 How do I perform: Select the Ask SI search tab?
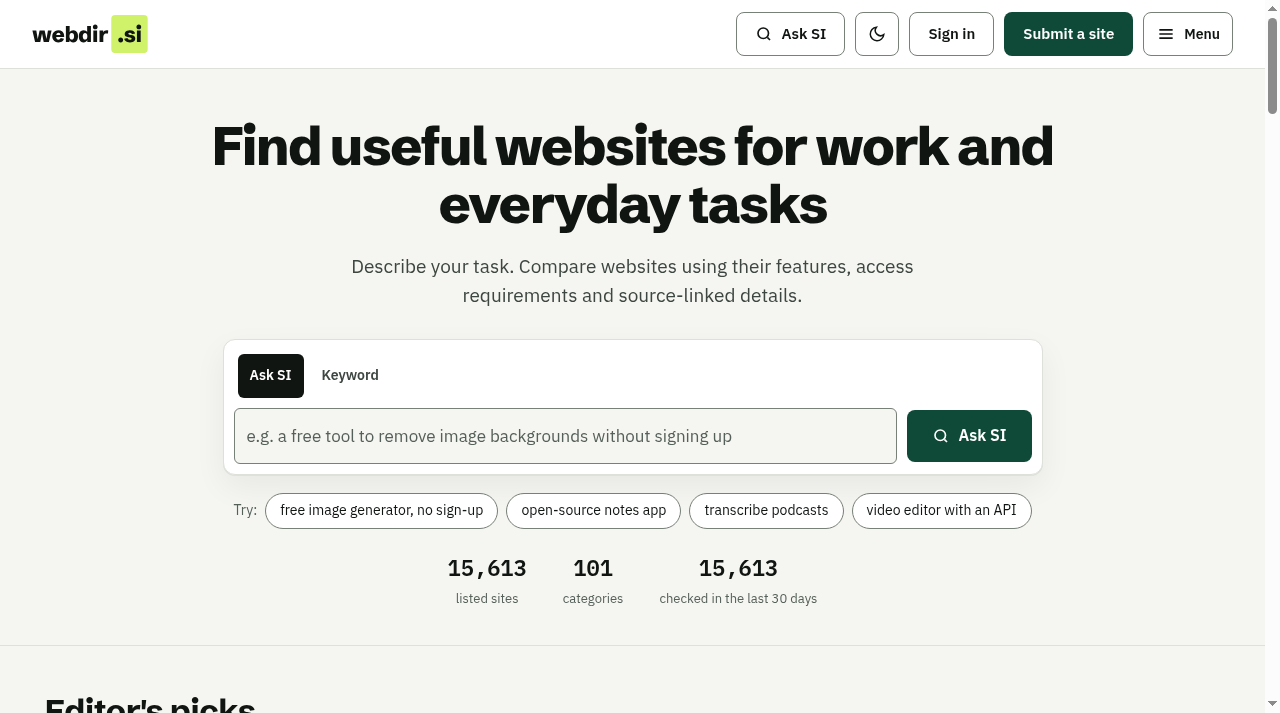pos(271,376)
